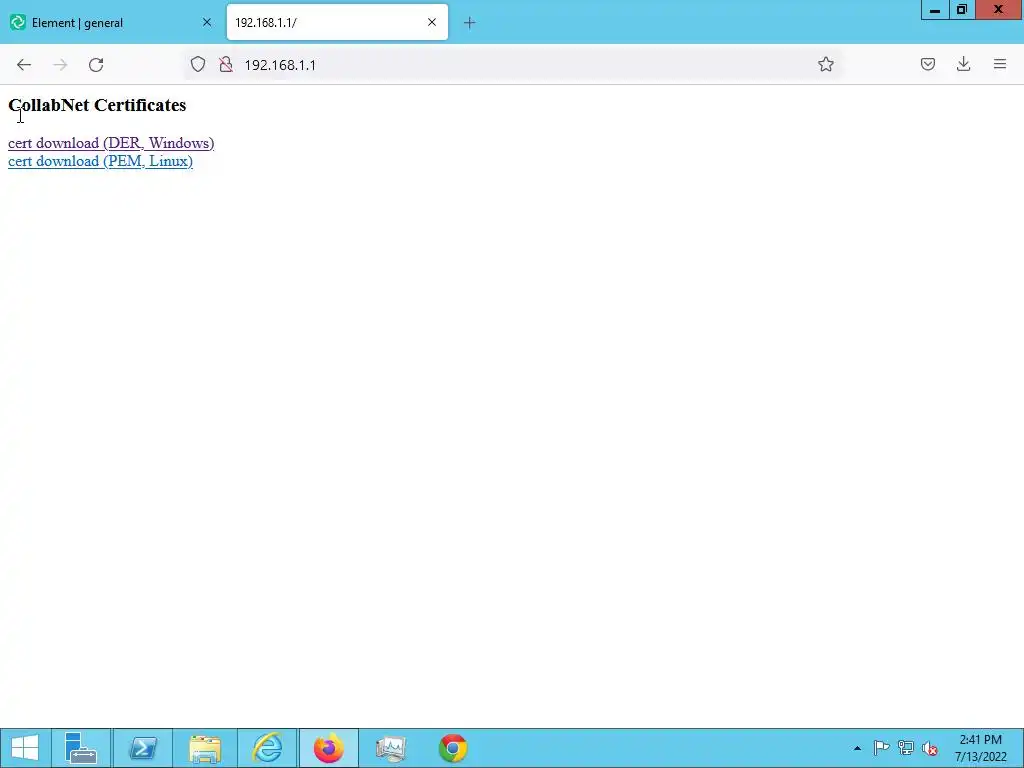This screenshot has height=768, width=1024.
Task: Bookmark this page with the star icon
Action: pos(825,64)
